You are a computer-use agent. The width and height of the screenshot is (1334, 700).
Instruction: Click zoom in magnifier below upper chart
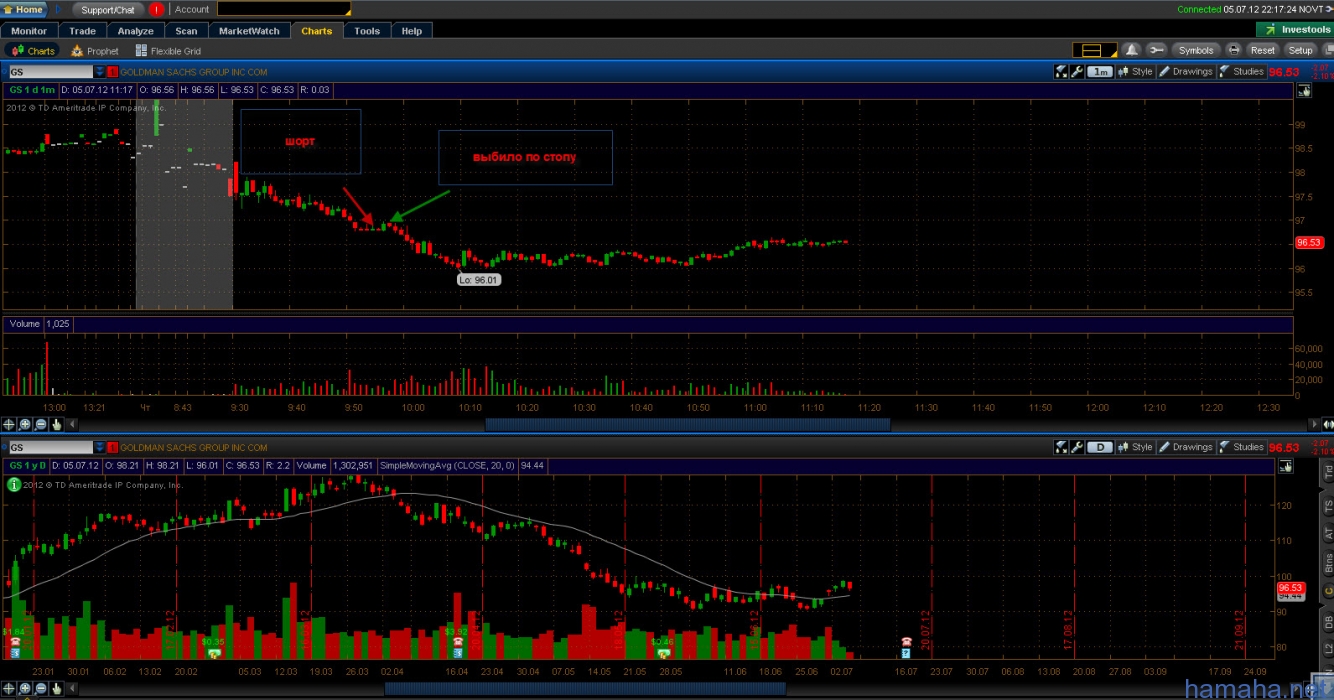tap(25, 424)
